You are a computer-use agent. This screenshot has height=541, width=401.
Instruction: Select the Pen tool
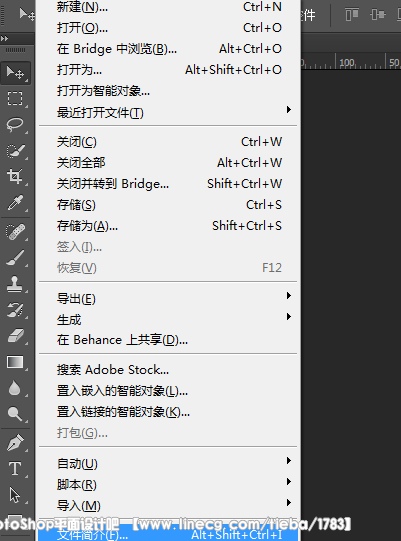(x=15, y=443)
